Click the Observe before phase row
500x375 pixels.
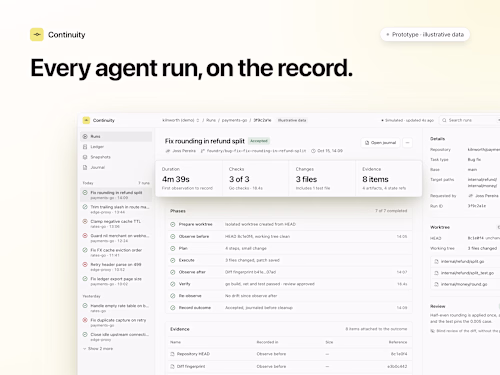[x=289, y=236]
